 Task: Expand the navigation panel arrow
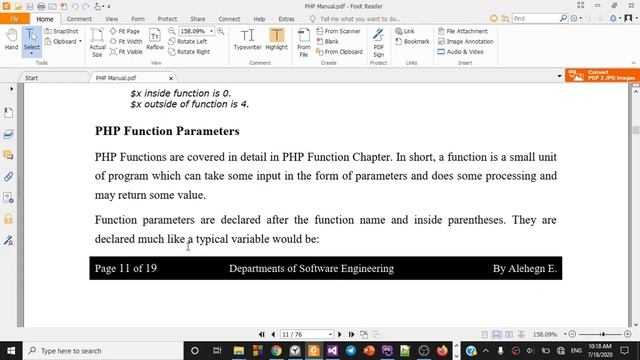point(11,89)
